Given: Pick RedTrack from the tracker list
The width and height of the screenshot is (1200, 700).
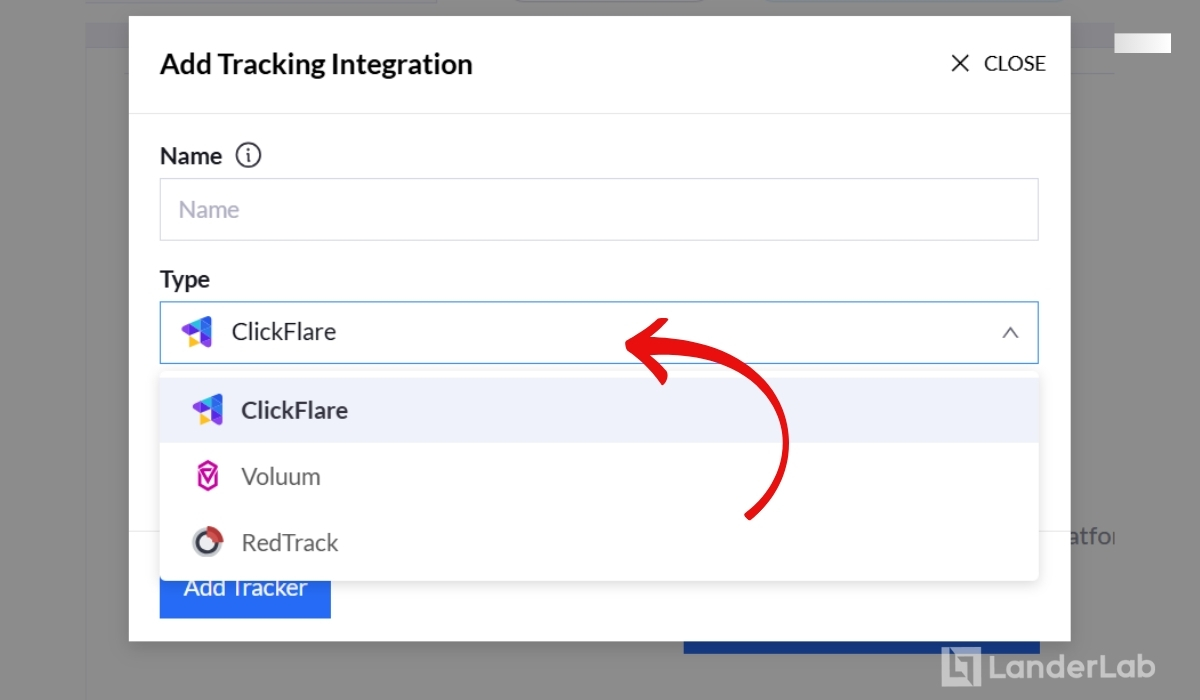Looking at the screenshot, I should (x=599, y=543).
